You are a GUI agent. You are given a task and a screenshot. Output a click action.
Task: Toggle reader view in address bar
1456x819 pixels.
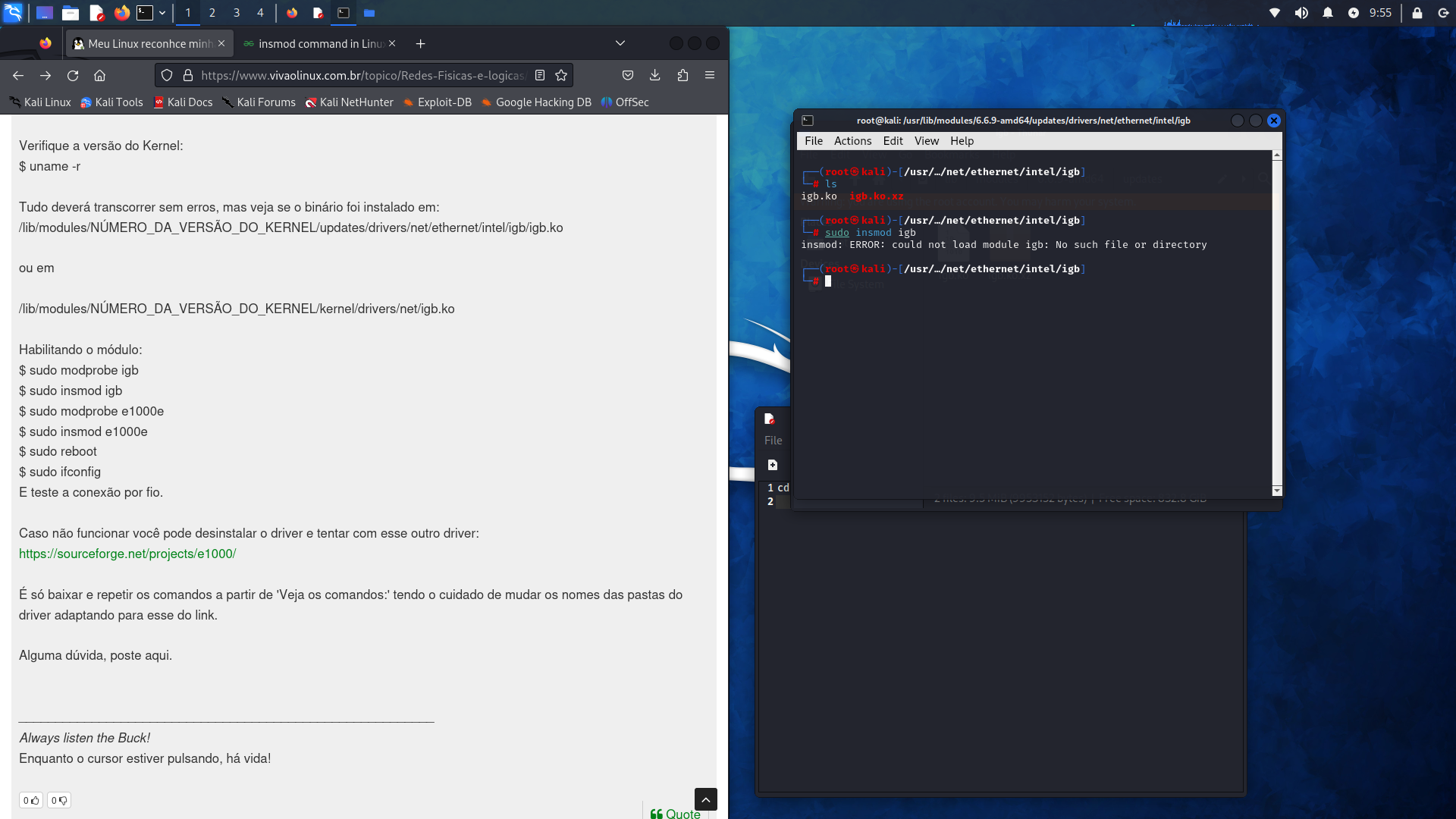tap(540, 75)
